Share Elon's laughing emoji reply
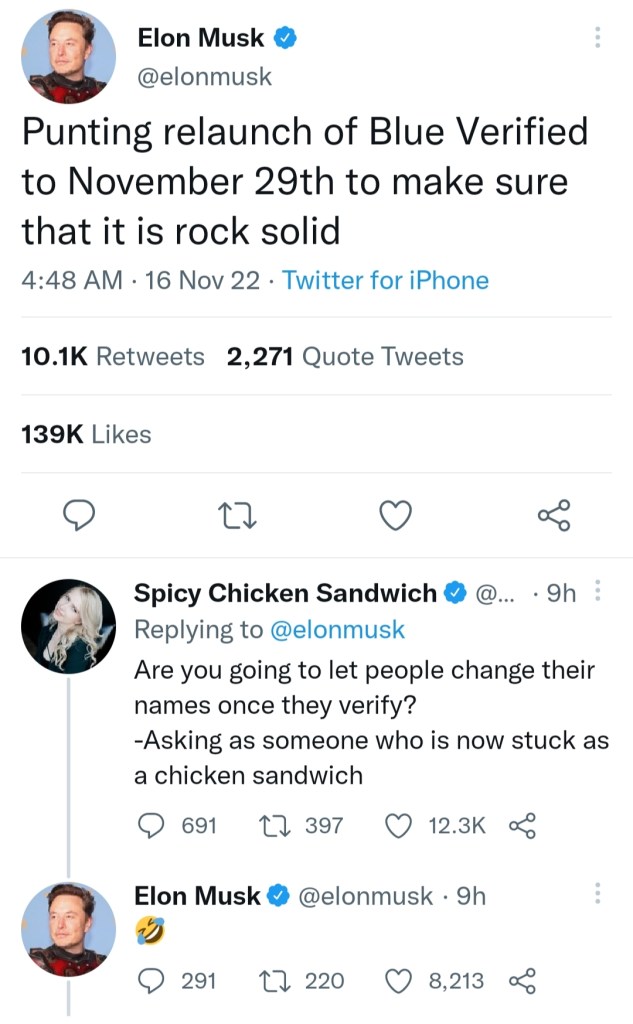 click(x=522, y=981)
